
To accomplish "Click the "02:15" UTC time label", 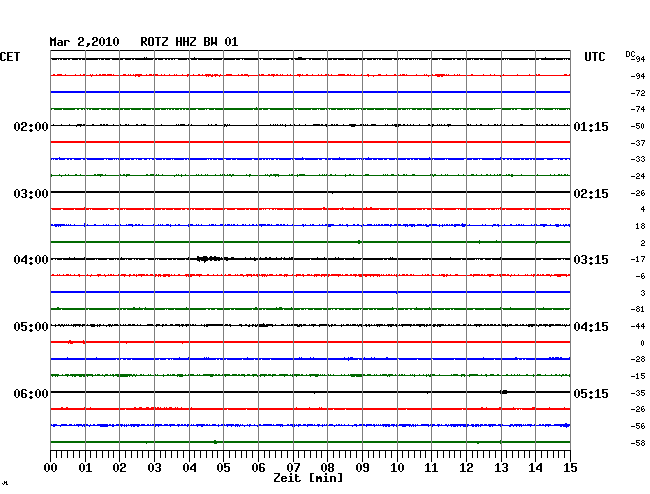I will pos(591,194).
